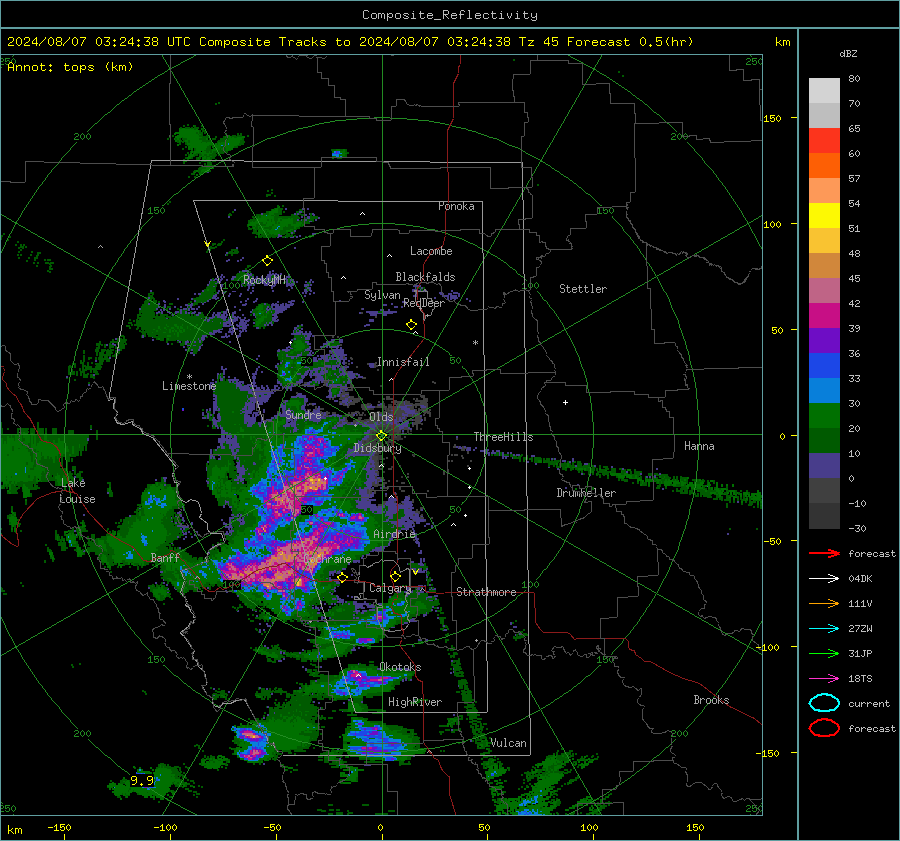Click the ThreeHills label on the map

(503, 437)
